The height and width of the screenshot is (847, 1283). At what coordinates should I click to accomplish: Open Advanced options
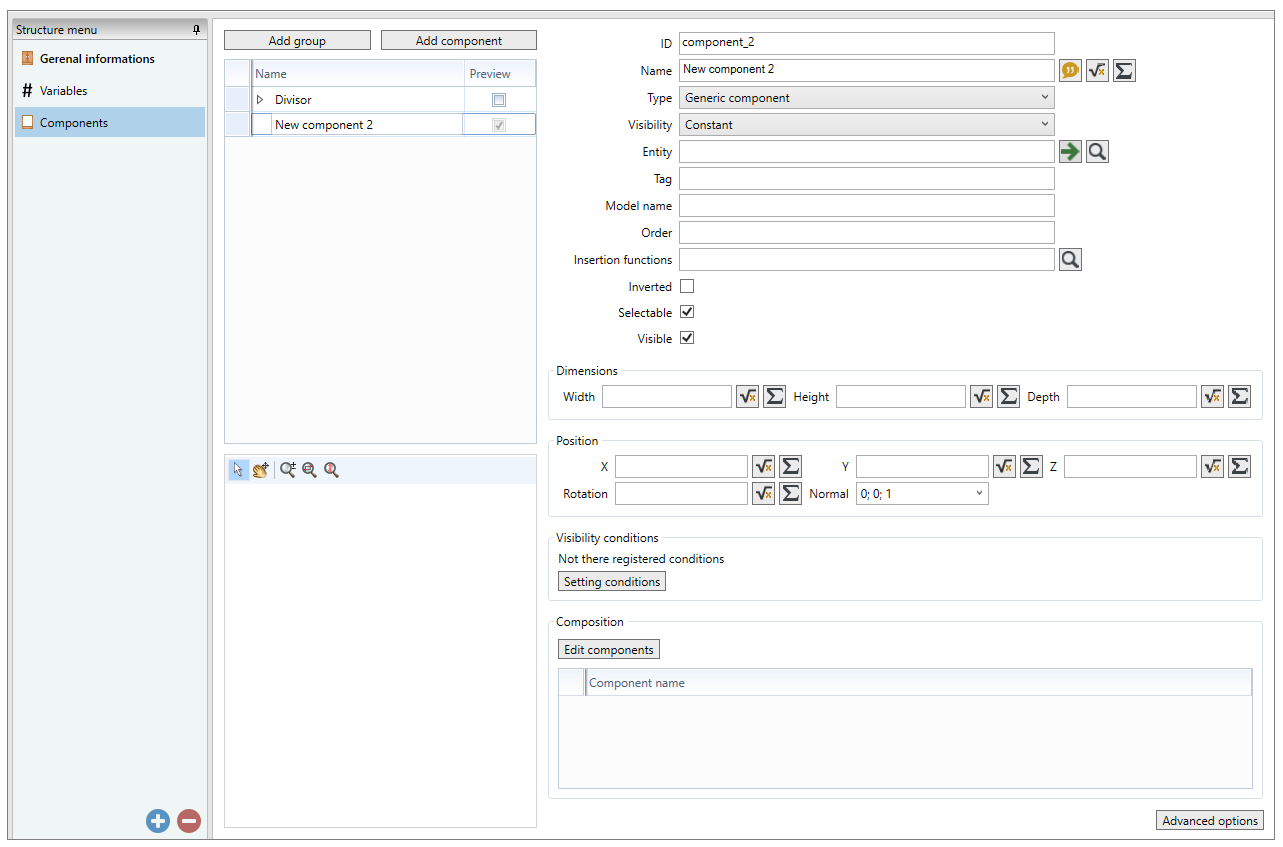click(1210, 821)
